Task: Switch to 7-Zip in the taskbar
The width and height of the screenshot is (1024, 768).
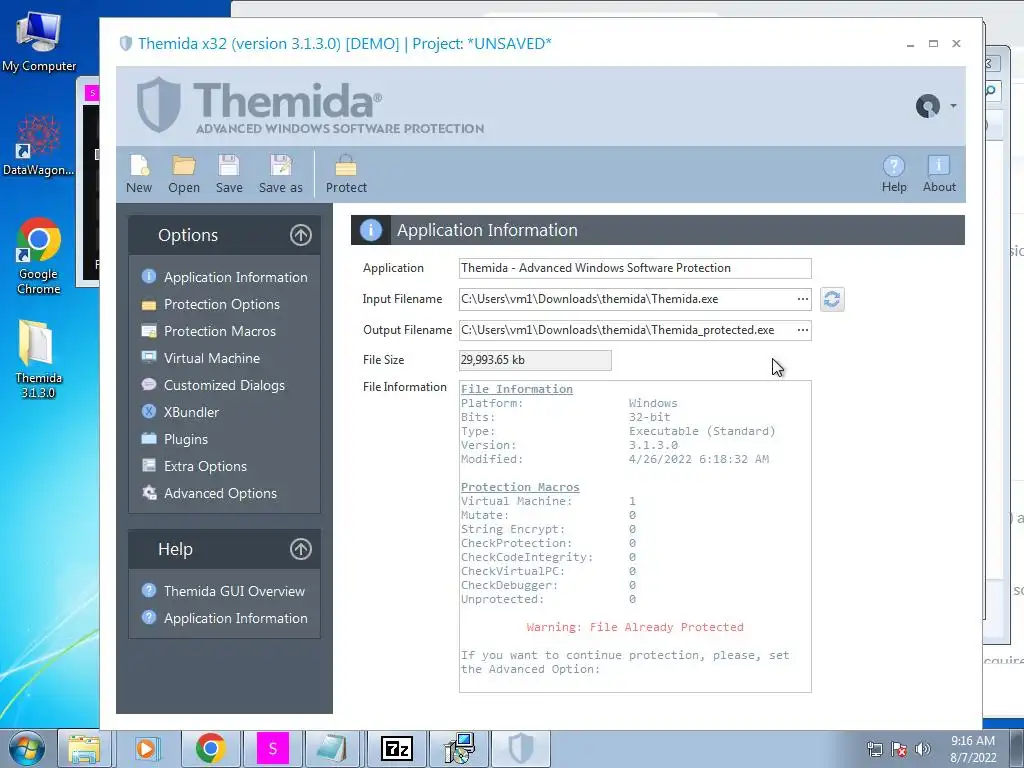Action: point(396,748)
